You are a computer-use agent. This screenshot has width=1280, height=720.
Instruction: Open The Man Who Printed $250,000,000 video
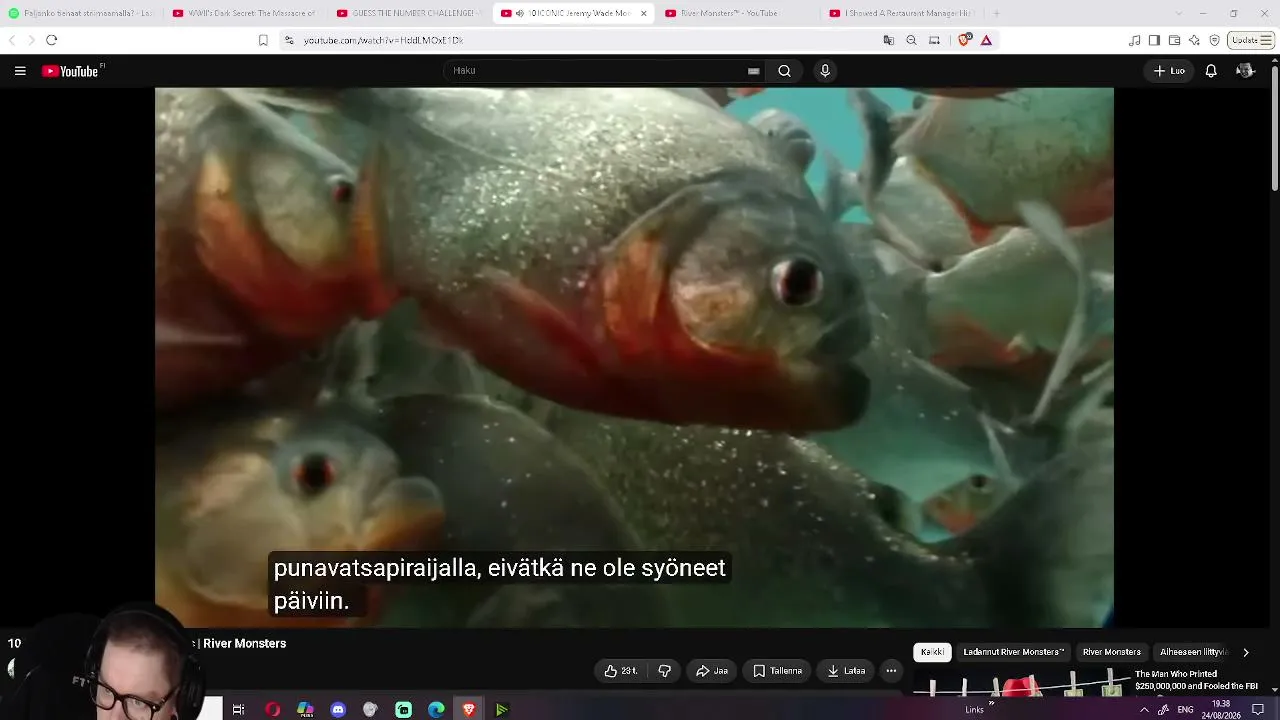[x=1197, y=680]
